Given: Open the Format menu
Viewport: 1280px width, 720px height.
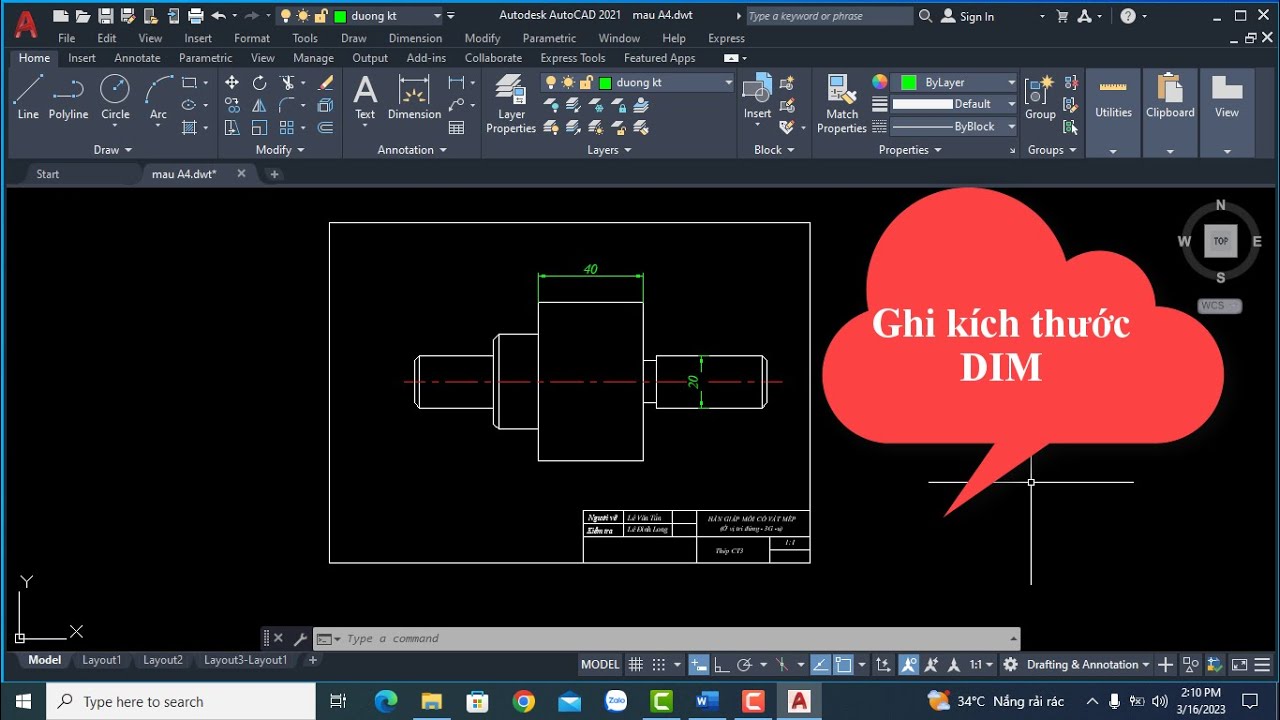Looking at the screenshot, I should tap(252, 38).
